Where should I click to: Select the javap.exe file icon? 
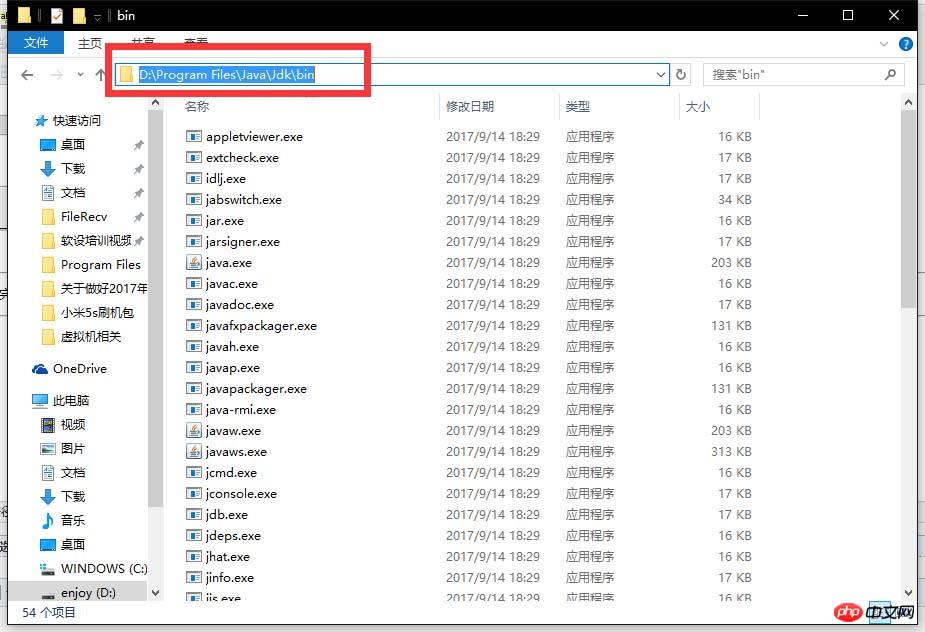pyautogui.click(x=193, y=368)
